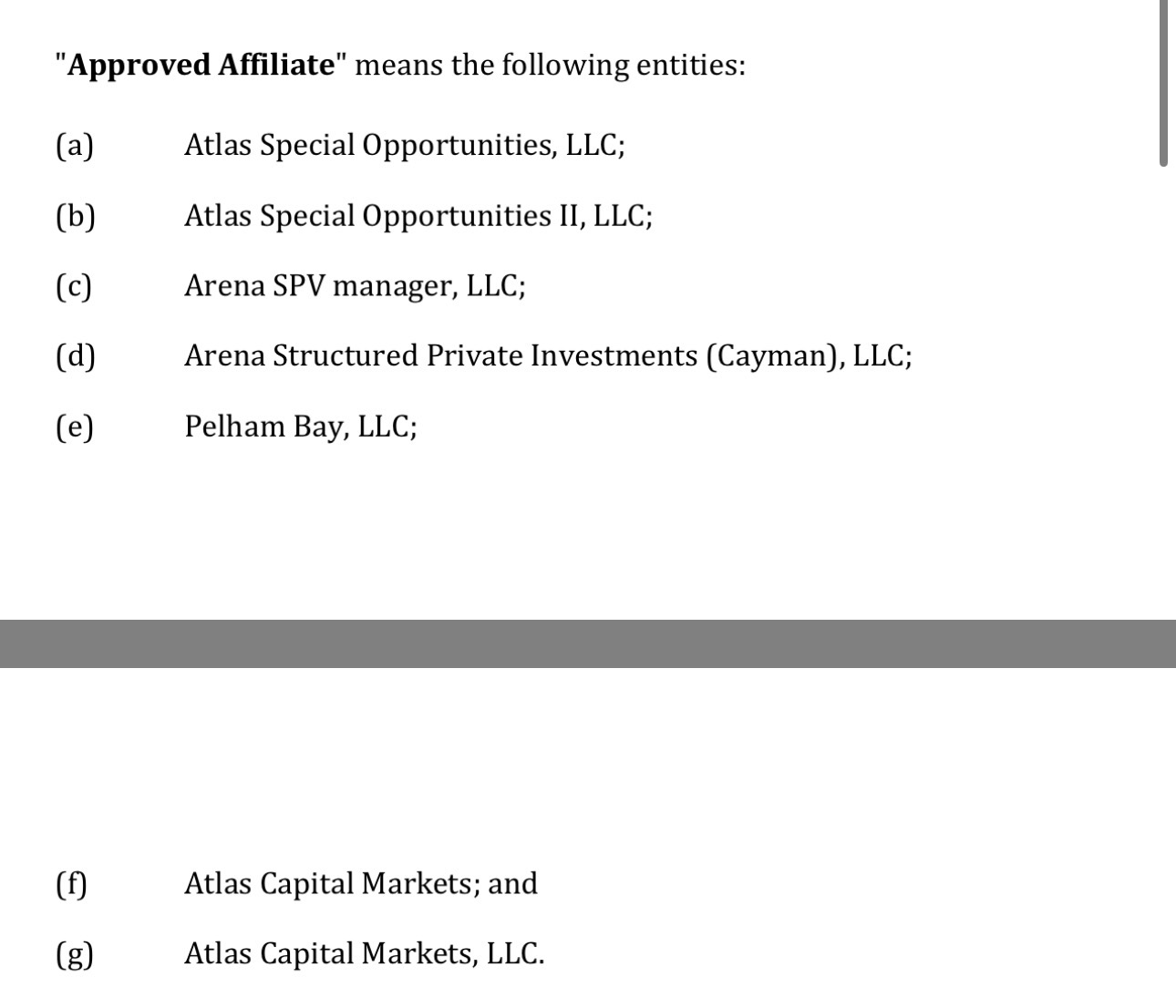Click "Atlas Special Opportunities, LLC;" line
The height and width of the screenshot is (1008, 1176).
[x=404, y=146]
